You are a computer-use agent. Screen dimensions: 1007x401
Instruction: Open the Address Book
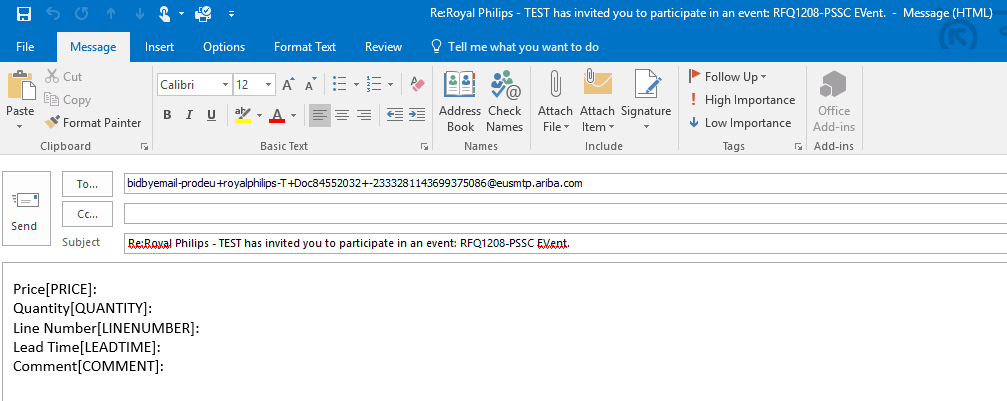(x=460, y=102)
